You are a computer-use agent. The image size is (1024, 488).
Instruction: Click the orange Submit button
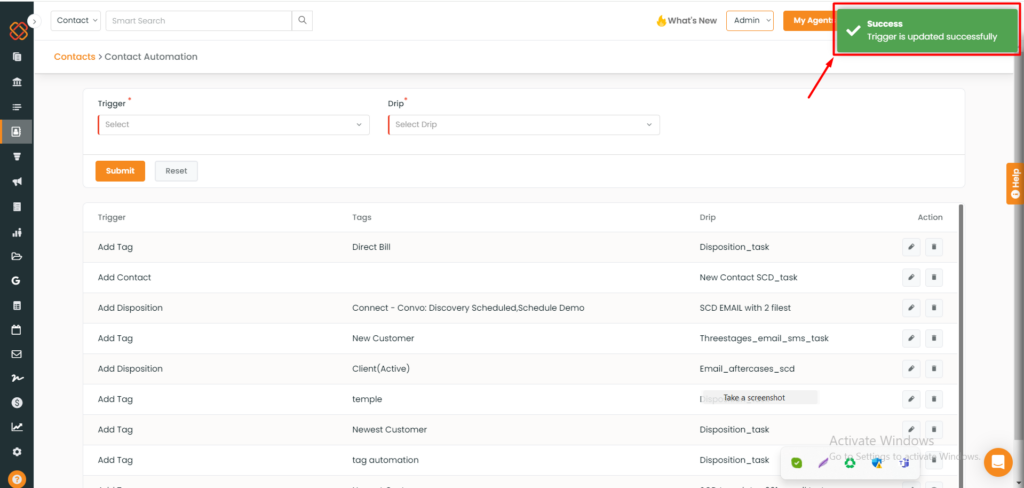click(x=120, y=171)
